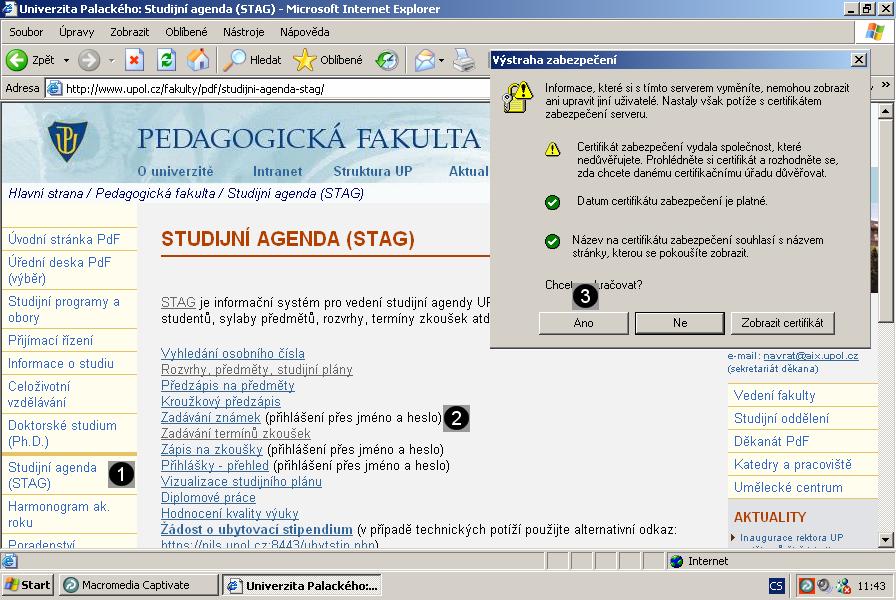Image resolution: width=896 pixels, height=600 pixels.
Task: Click the Palacký University shield logo
Action: [67, 141]
